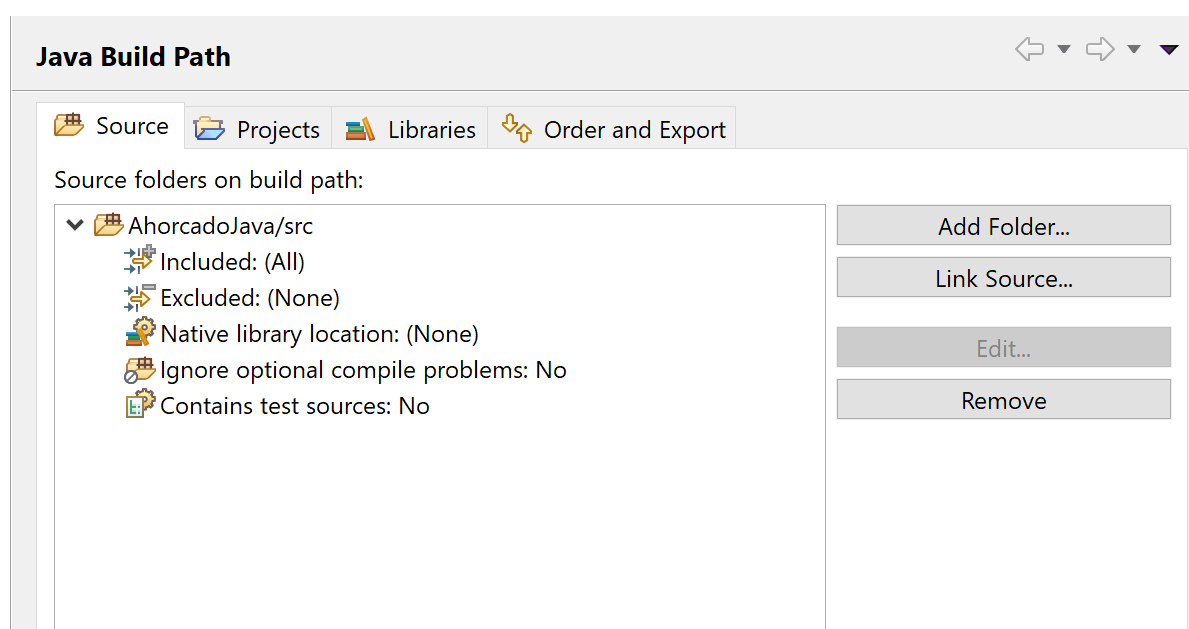Viewport: 1189px width, 629px height.
Task: Open the back history dropdown arrow
Action: 1064,49
